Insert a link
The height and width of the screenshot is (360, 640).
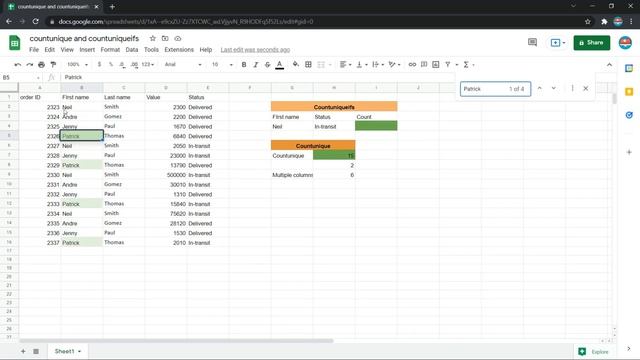pos(412,64)
